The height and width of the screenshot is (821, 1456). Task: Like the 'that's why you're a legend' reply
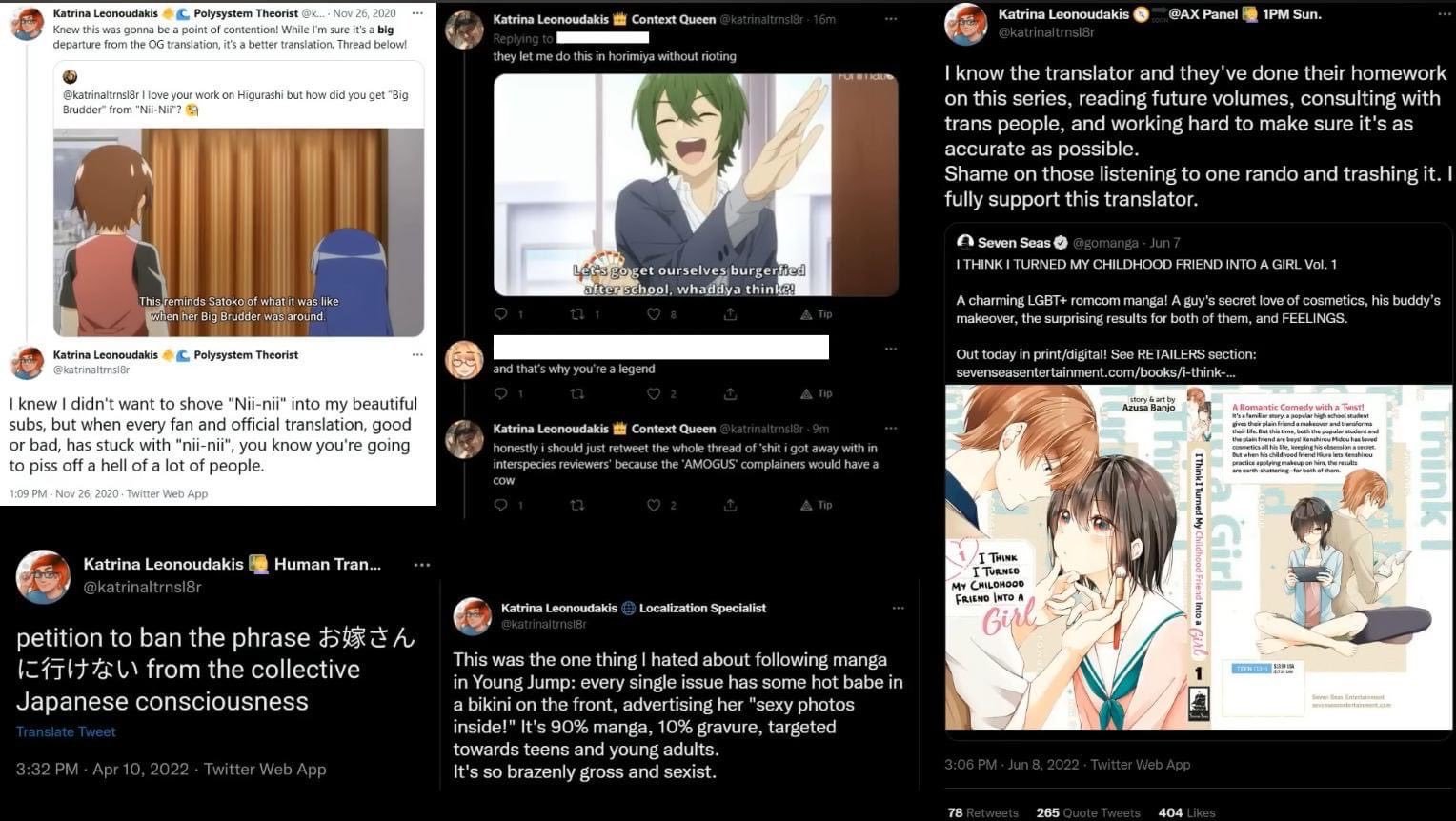pos(654,393)
